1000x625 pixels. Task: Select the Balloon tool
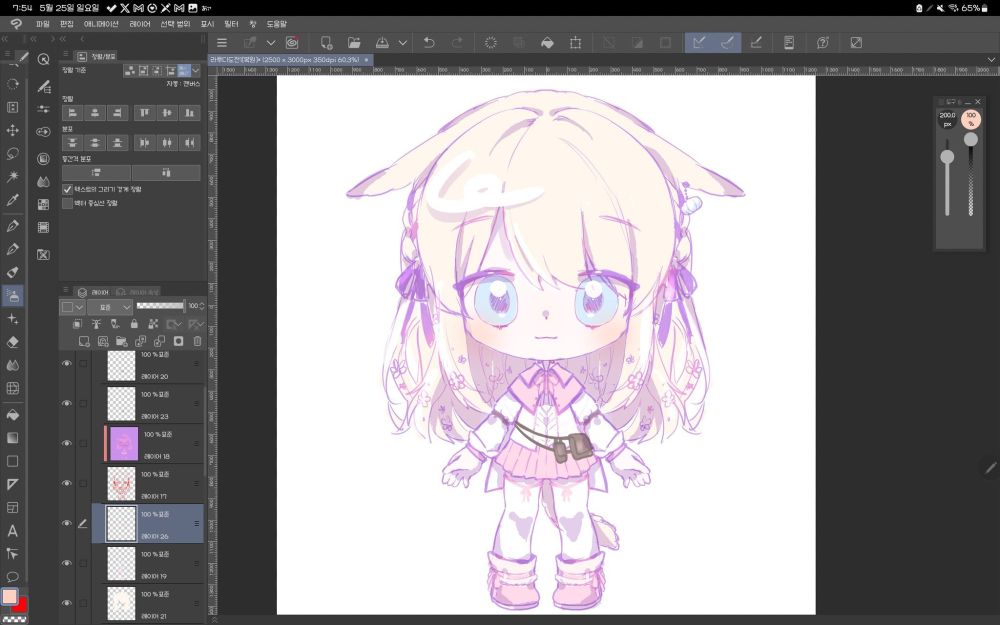(12, 577)
